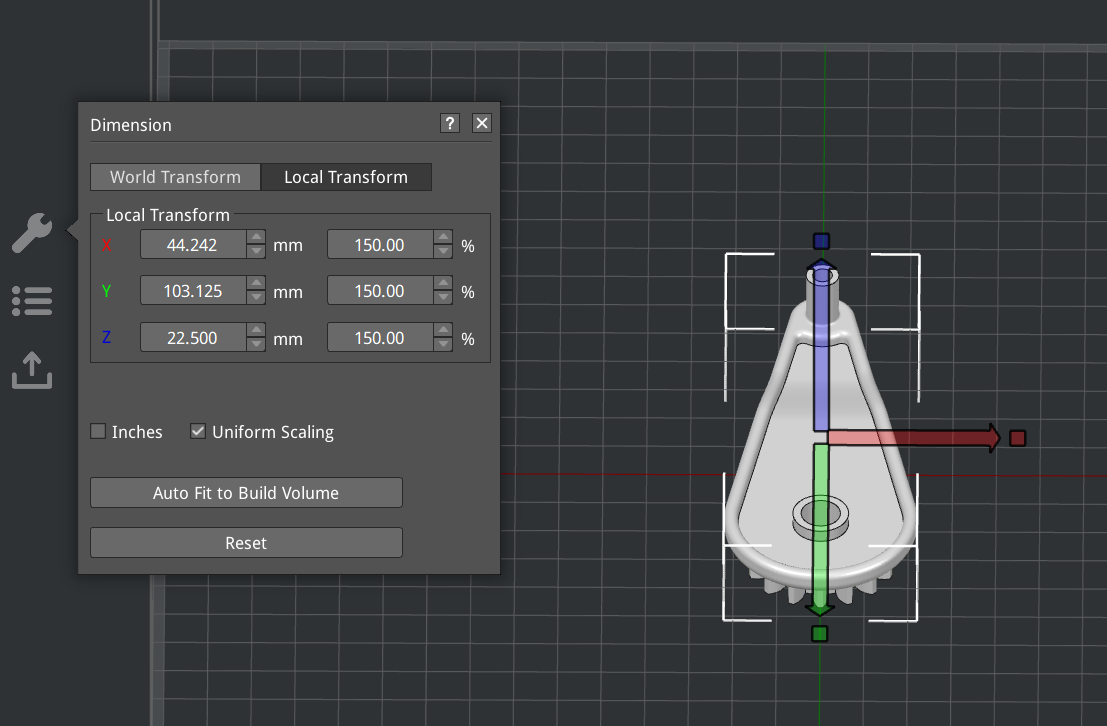The width and height of the screenshot is (1107, 726).
Task: Click the export upload icon in sidebar
Action: click(32, 370)
